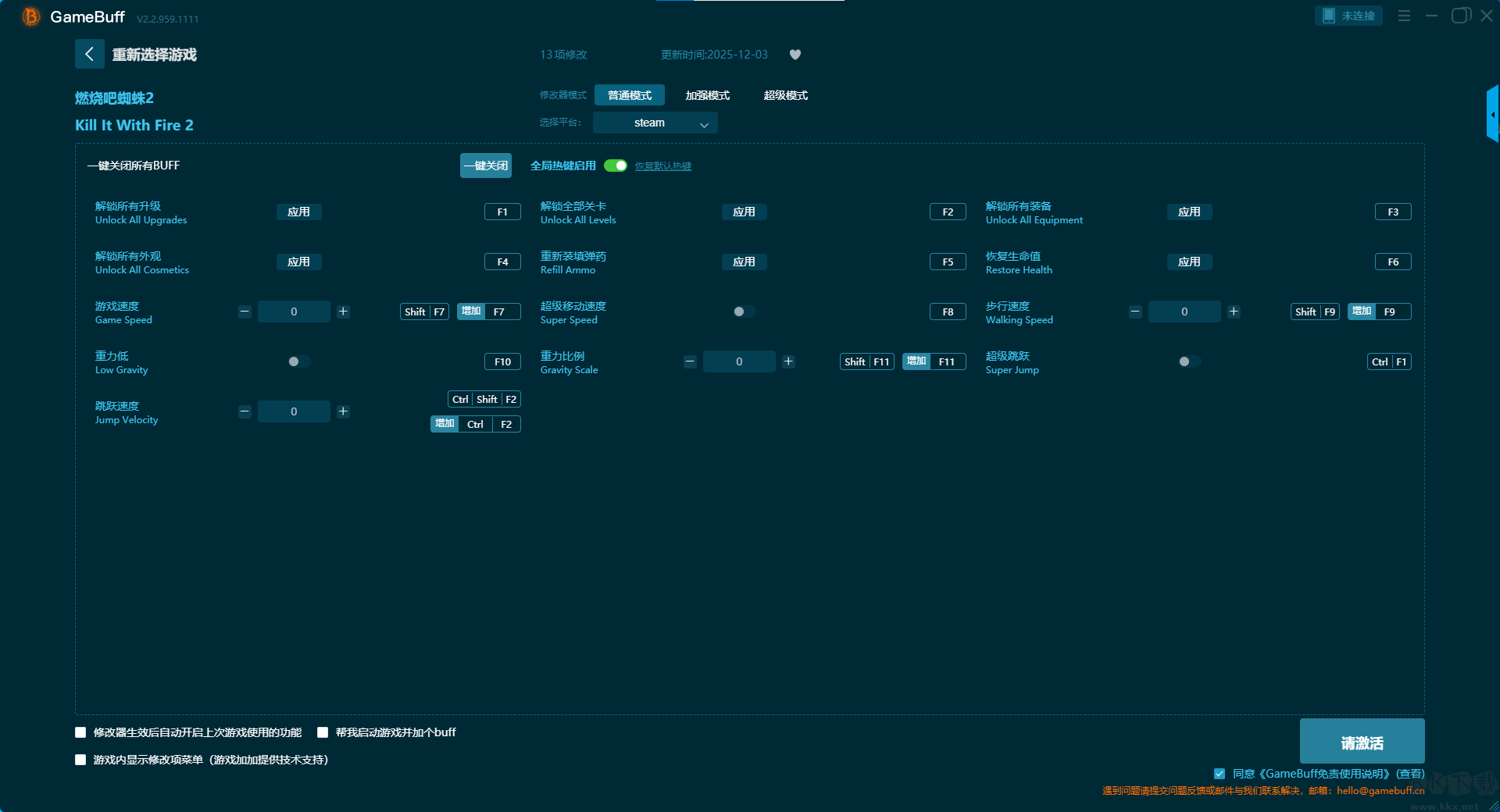Decrease Walking Speed with minus icon
Image resolution: width=1500 pixels, height=812 pixels.
tap(1135, 312)
